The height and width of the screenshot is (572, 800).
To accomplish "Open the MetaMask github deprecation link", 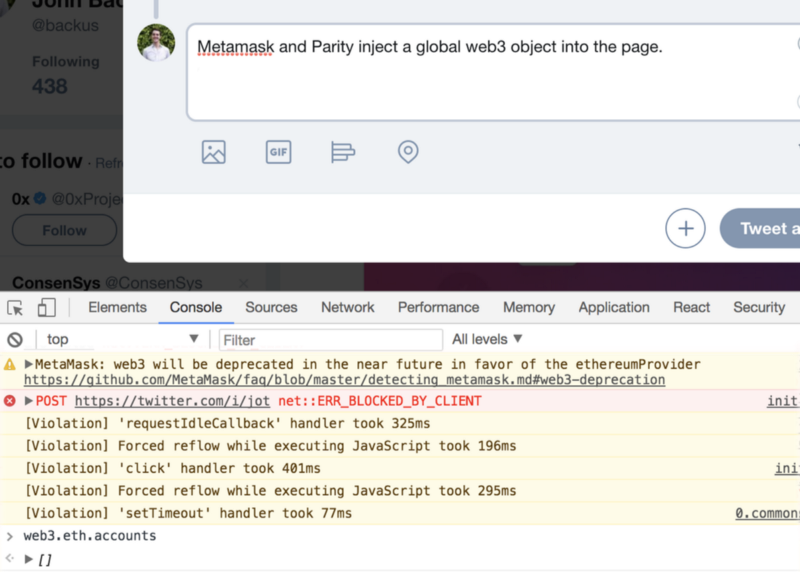I will [x=344, y=380].
